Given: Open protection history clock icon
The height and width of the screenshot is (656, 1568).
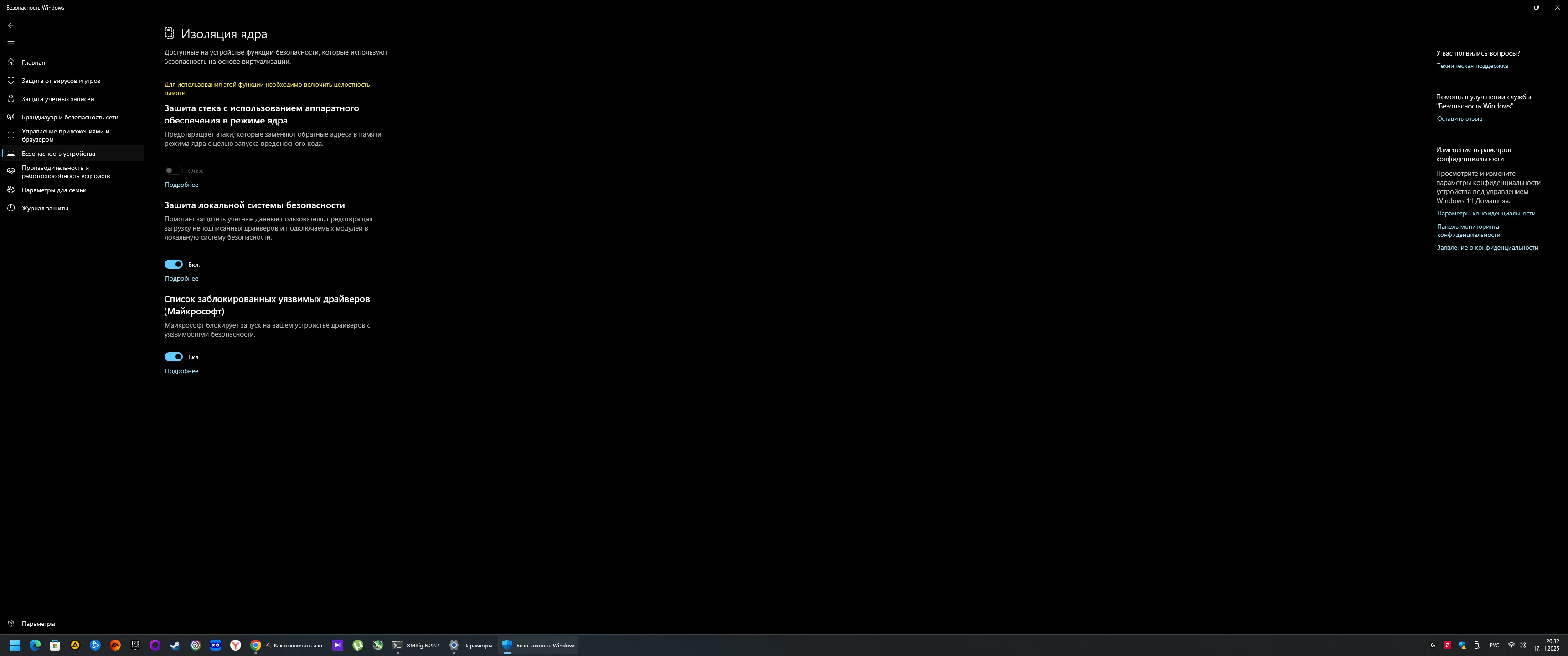Looking at the screenshot, I should 11,208.
